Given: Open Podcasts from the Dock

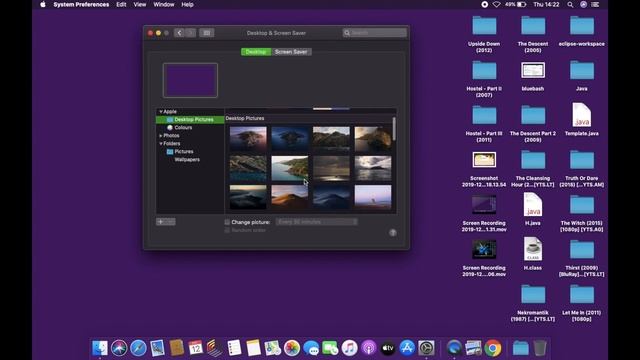Looking at the screenshot, I should (x=369, y=348).
